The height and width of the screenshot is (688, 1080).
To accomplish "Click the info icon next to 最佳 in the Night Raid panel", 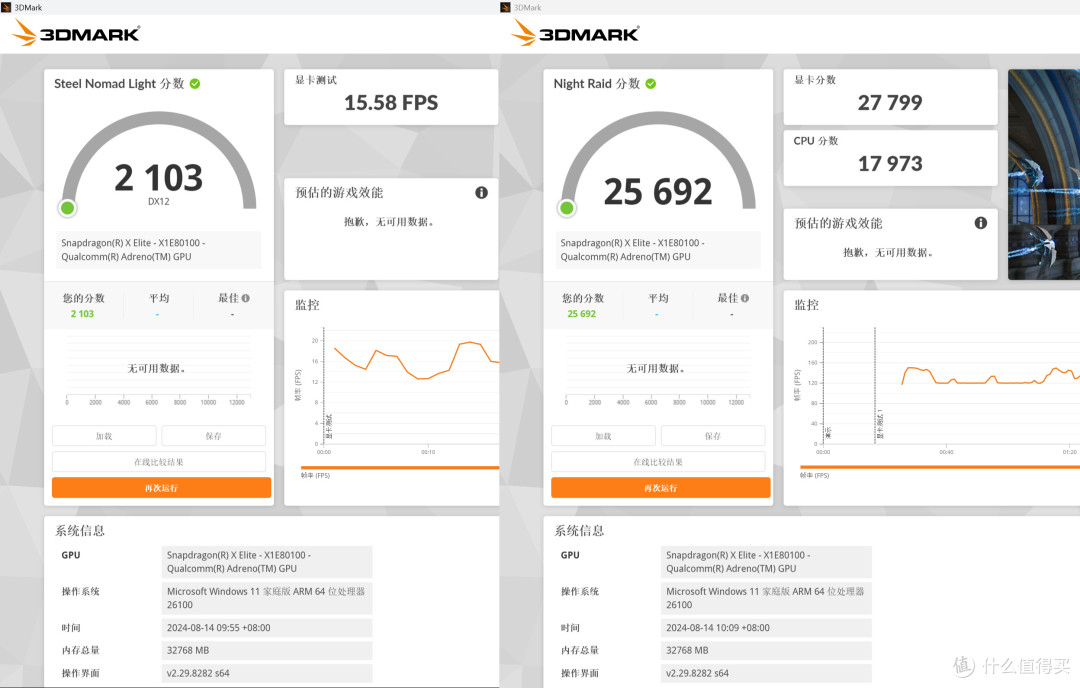I will click(745, 298).
